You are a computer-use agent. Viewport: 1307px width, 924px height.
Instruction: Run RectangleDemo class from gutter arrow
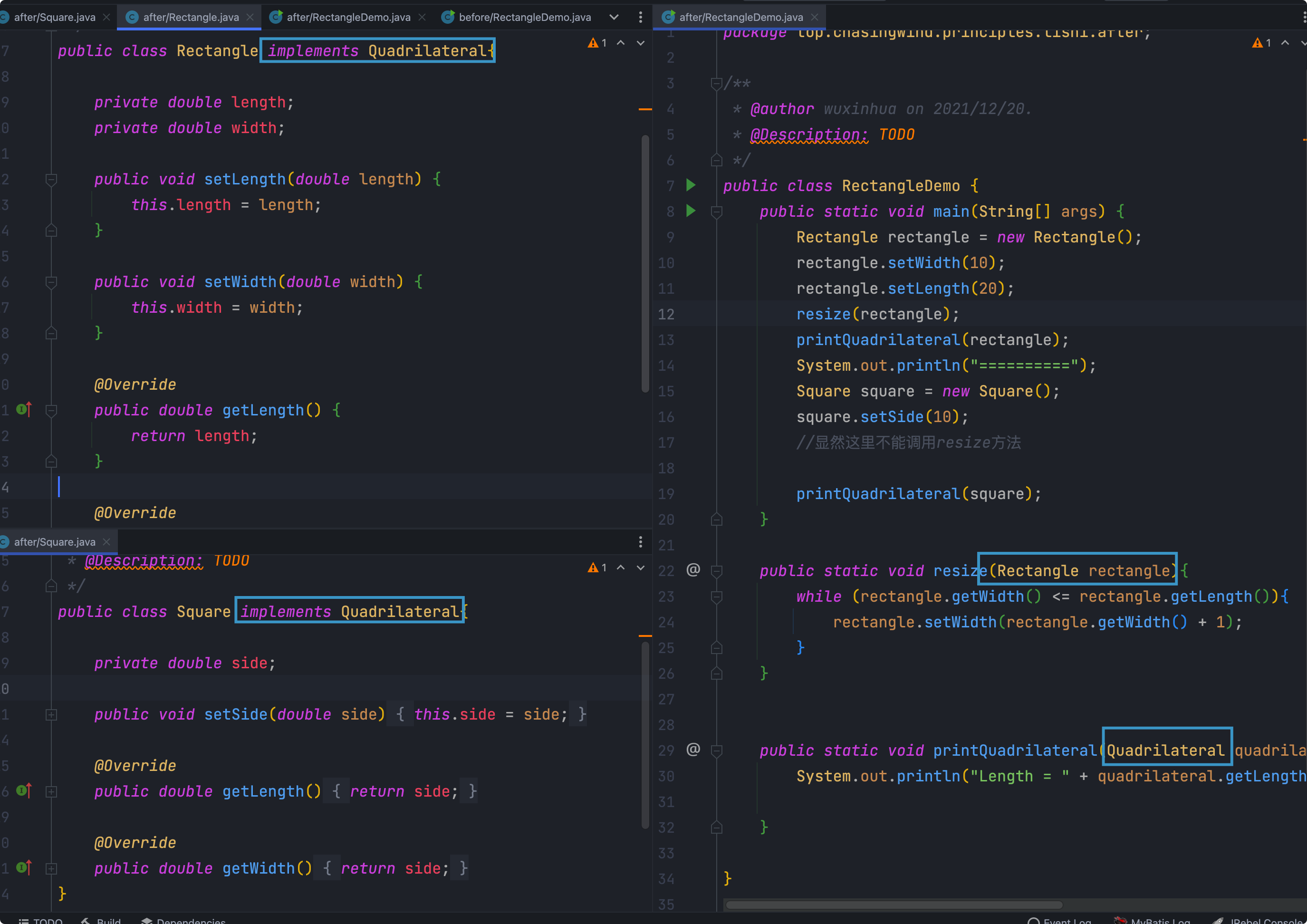(x=691, y=185)
